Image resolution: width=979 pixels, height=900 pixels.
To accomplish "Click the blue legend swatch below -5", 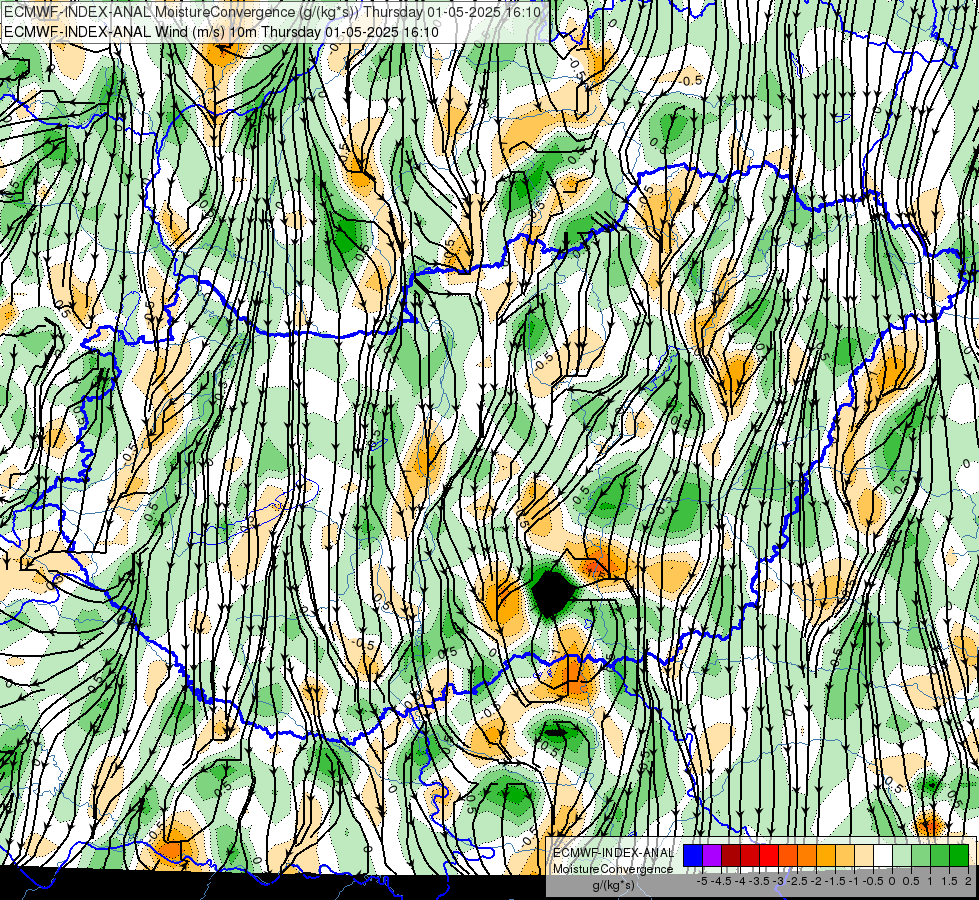I will click(x=693, y=856).
